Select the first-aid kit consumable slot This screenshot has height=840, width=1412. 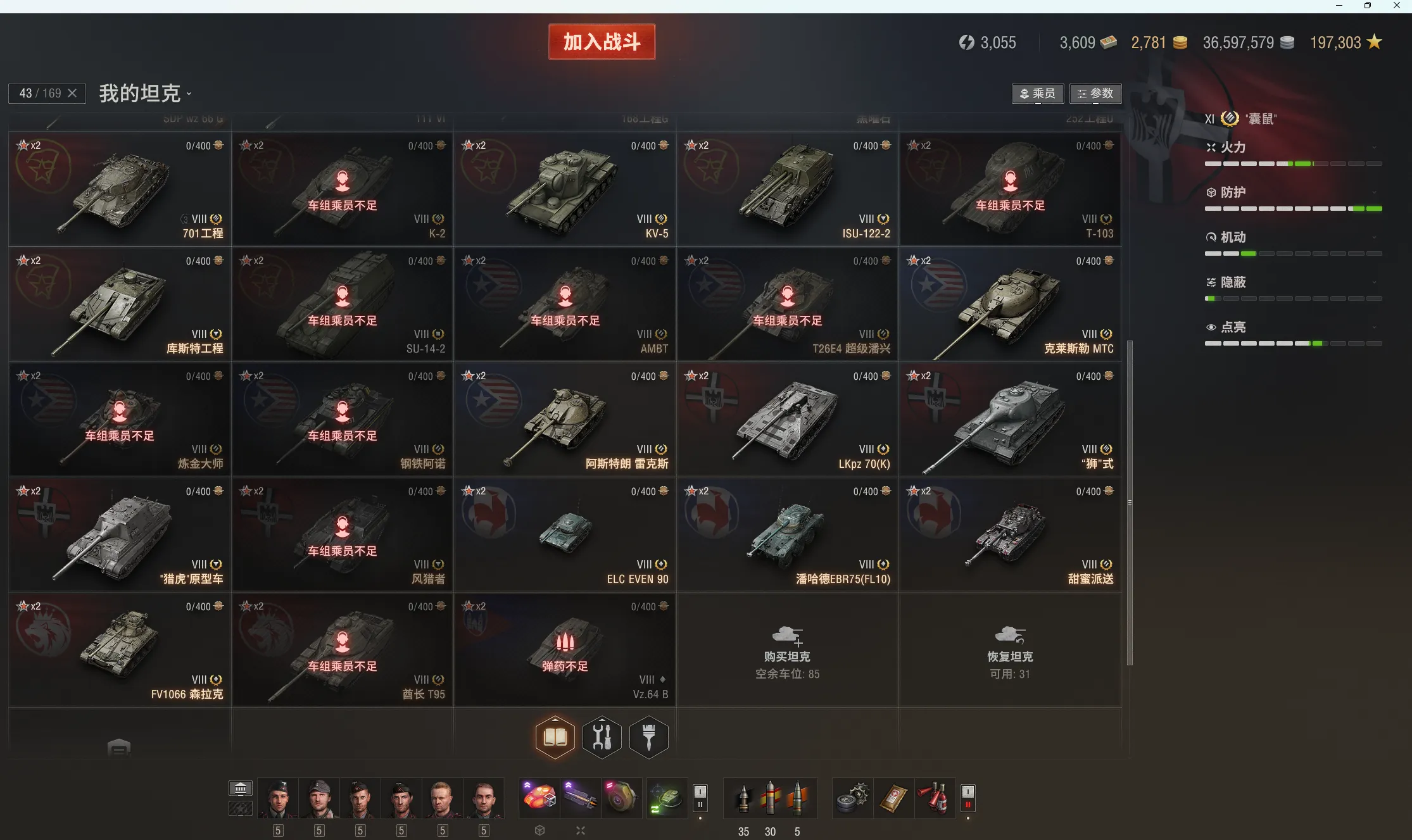893,798
